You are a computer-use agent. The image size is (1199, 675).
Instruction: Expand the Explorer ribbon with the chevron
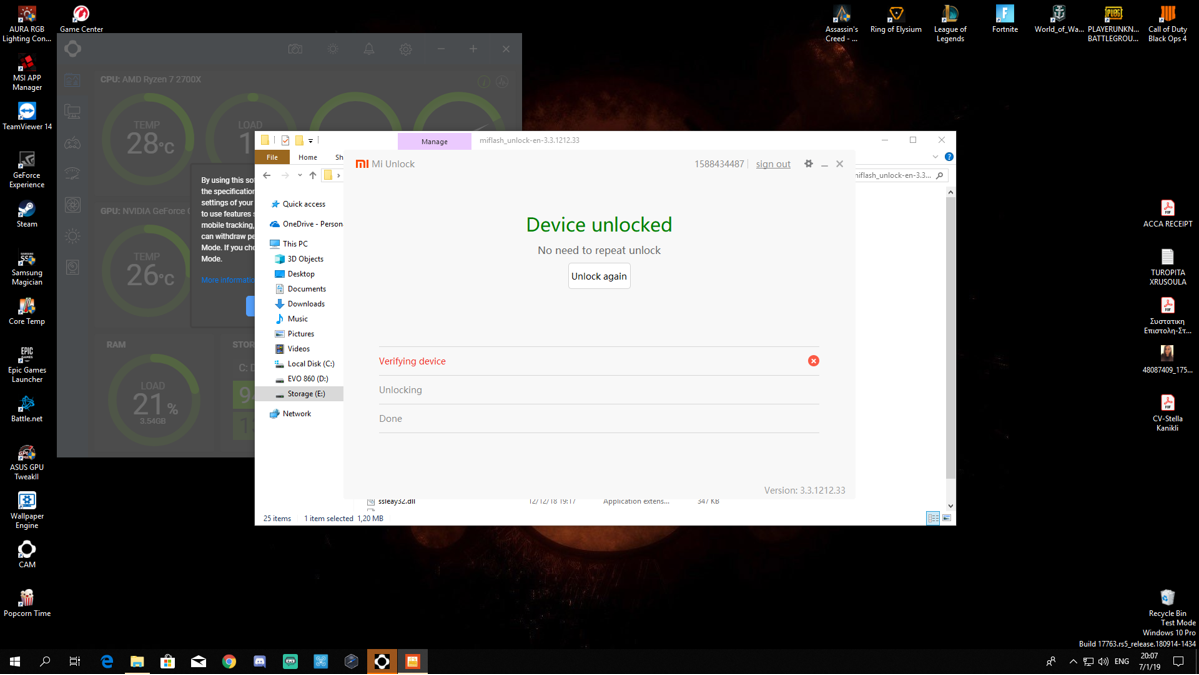pyautogui.click(x=935, y=157)
